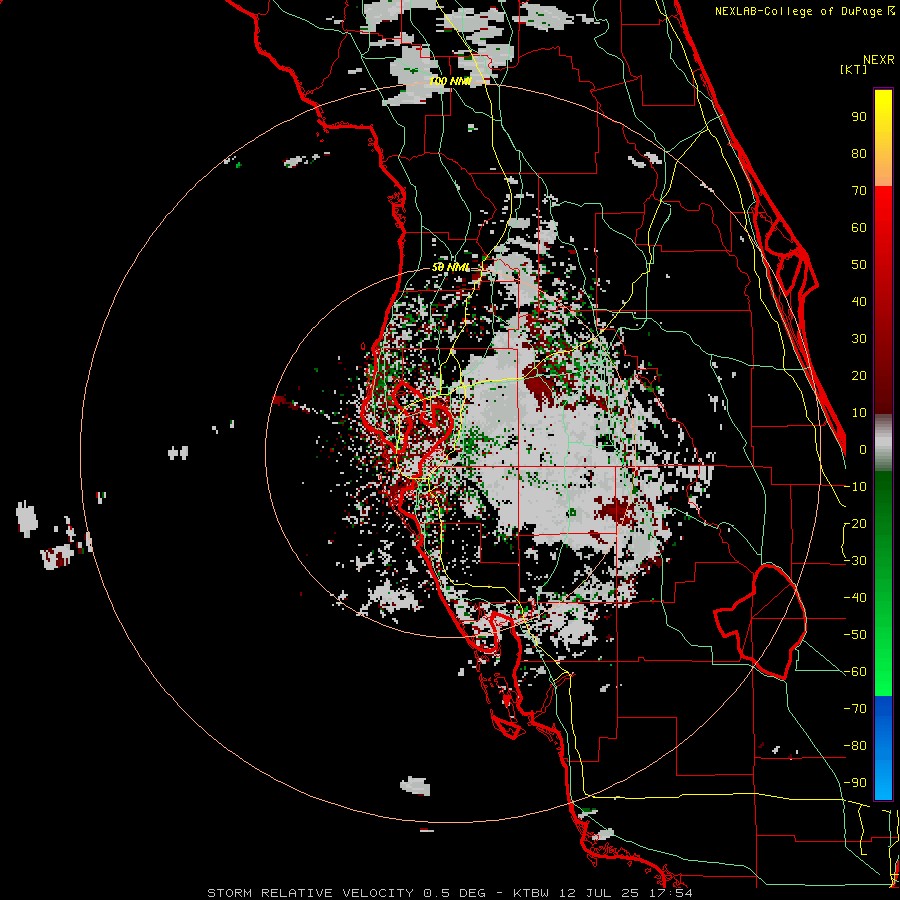900x900 pixels.
Task: Click the [KT] units label above the scale
Action: pos(853,69)
